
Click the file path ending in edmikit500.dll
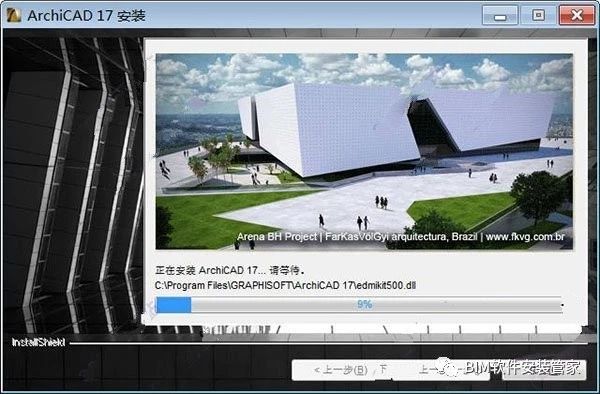click(x=285, y=285)
